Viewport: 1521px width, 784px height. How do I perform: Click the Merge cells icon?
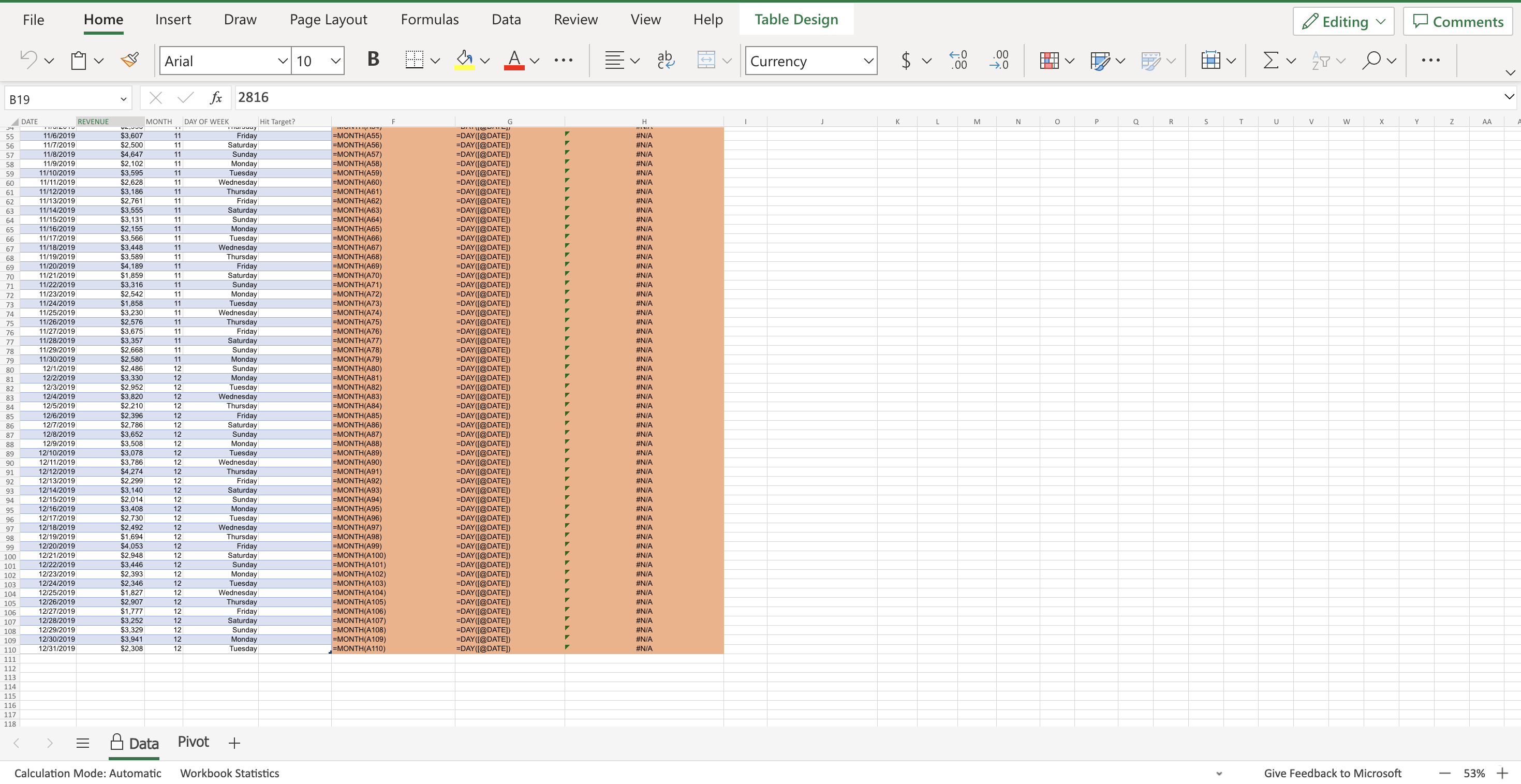pos(706,60)
